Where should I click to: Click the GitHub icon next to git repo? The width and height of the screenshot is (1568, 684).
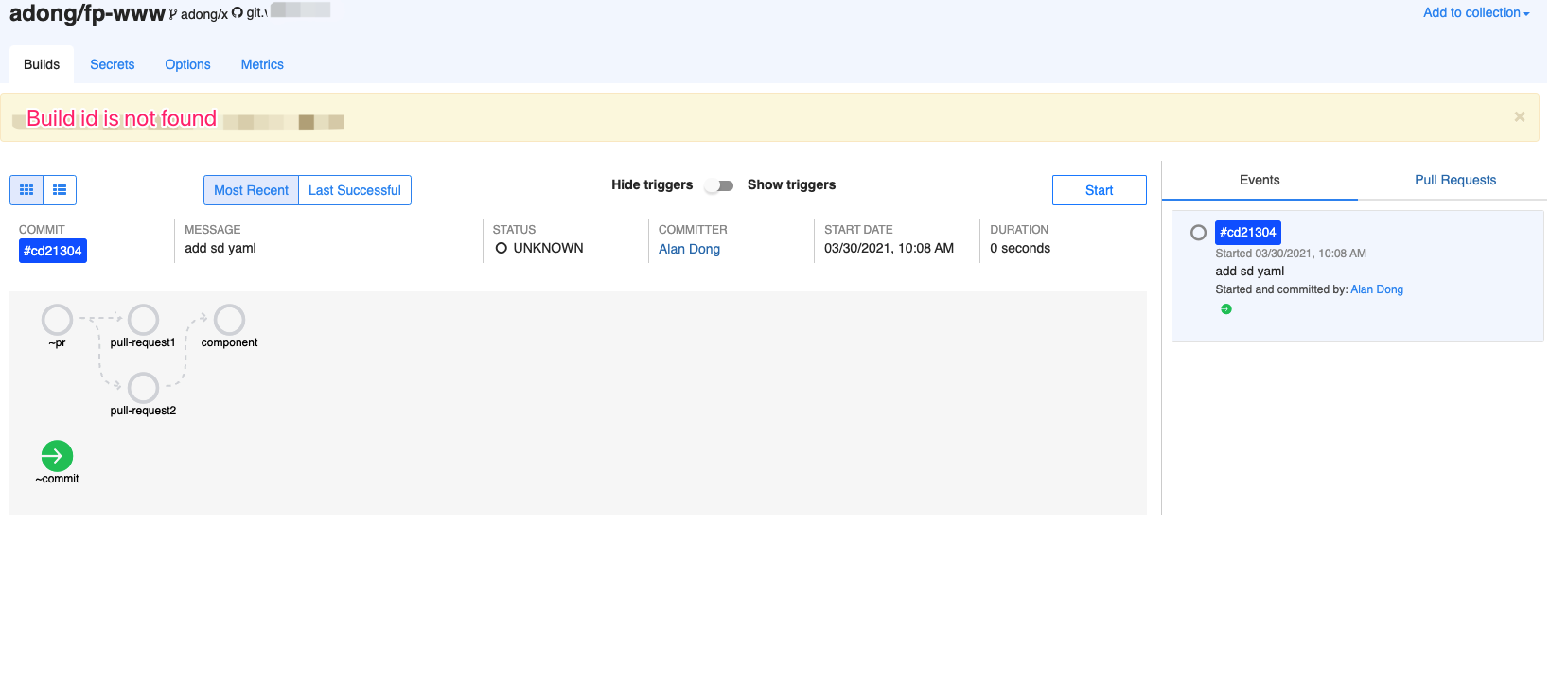[x=238, y=13]
